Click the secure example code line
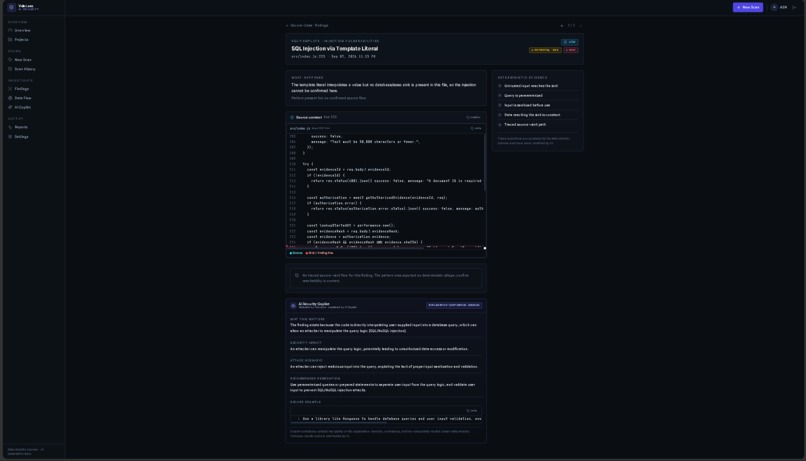Screen dimensions: 806x461 [x=386, y=419]
